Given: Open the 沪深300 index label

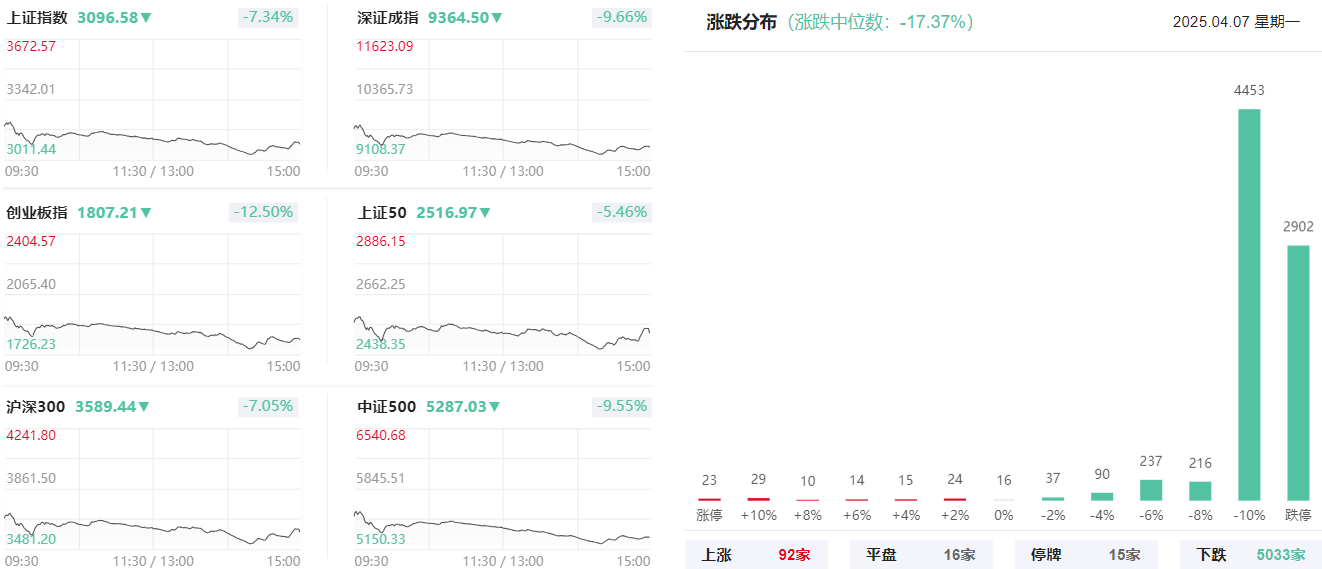Looking at the screenshot, I should [x=35, y=406].
